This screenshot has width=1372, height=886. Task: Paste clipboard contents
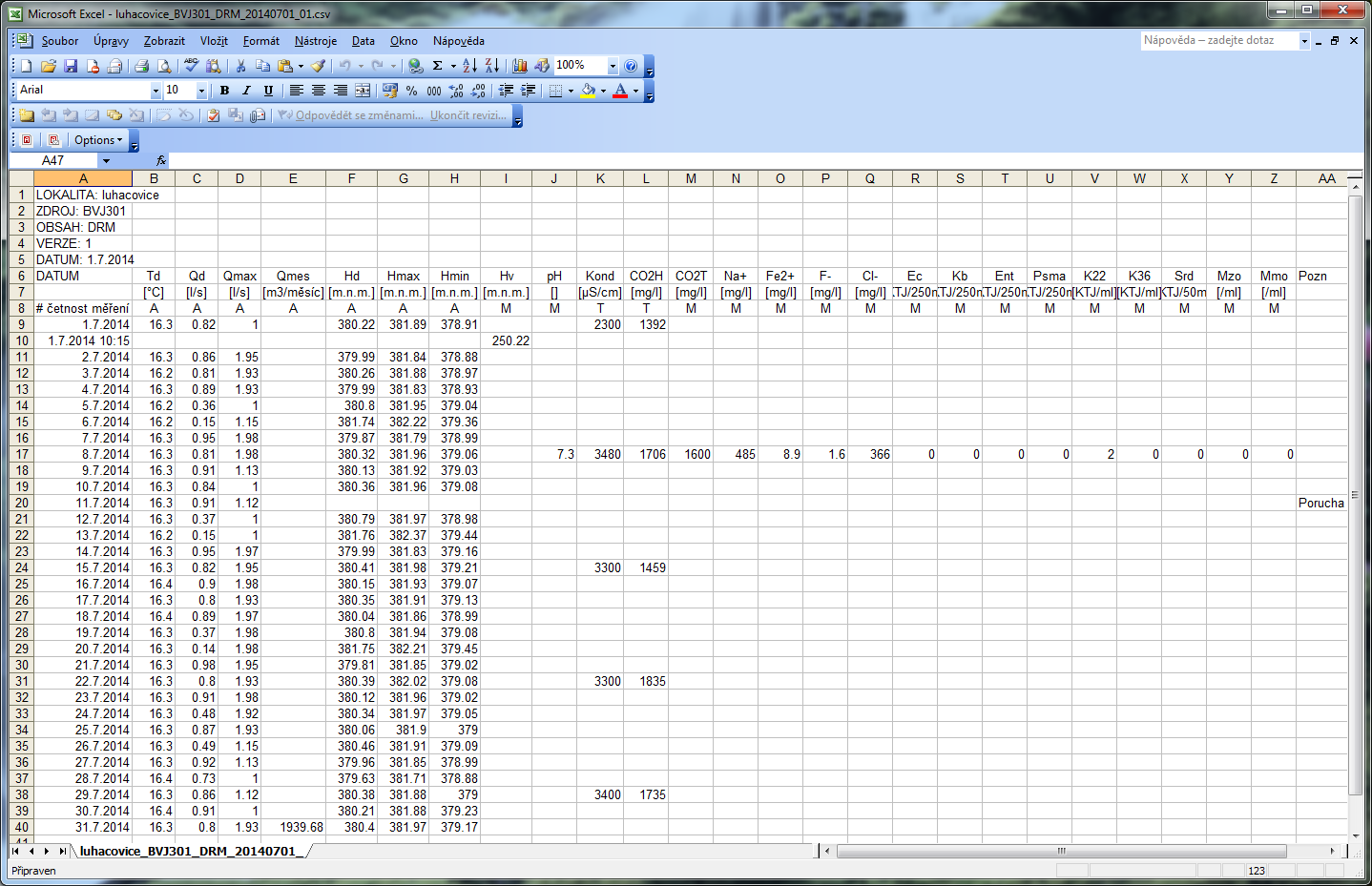tap(285, 66)
